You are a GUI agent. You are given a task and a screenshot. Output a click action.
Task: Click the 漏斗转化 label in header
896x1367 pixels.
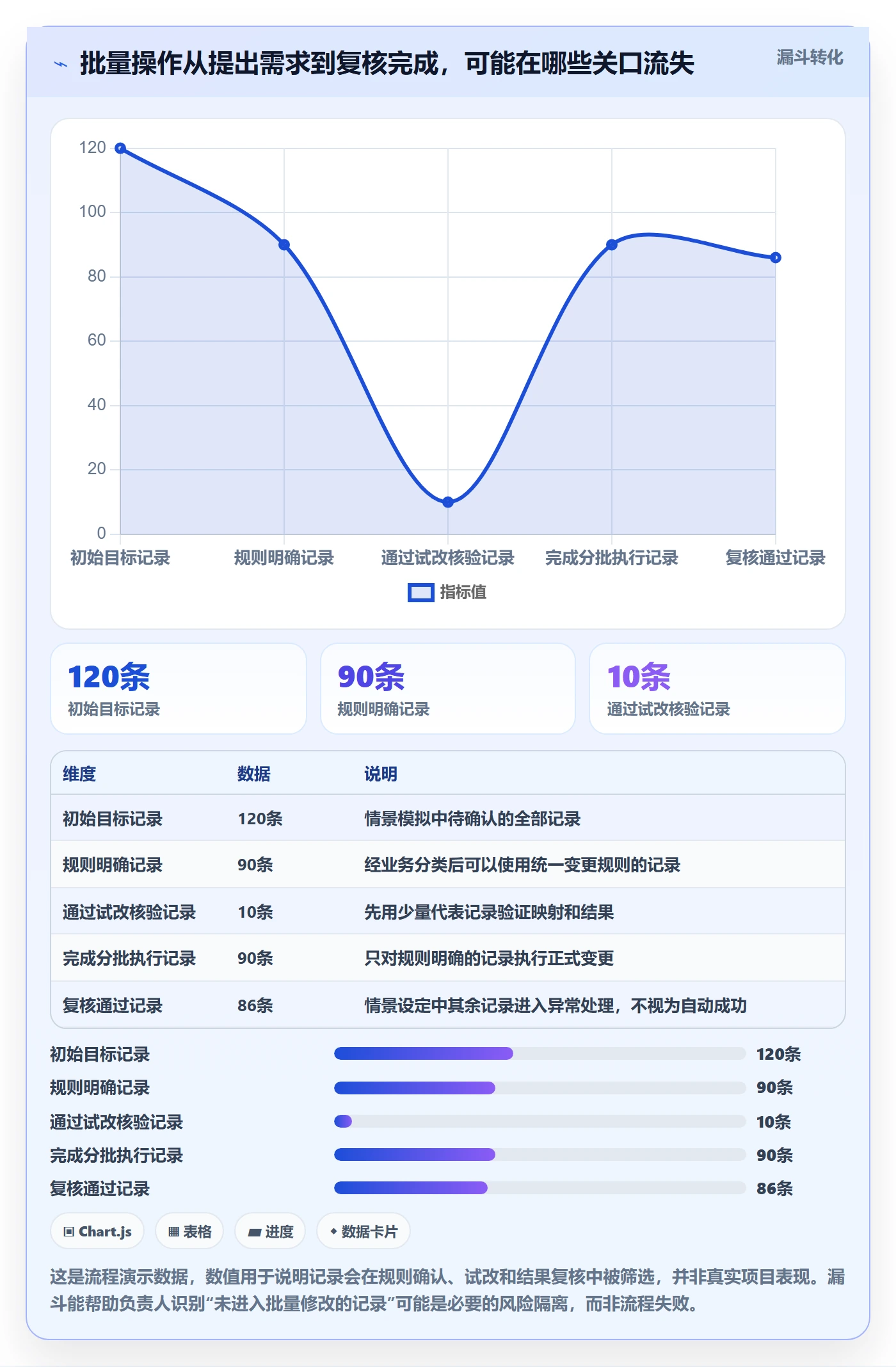tap(810, 58)
